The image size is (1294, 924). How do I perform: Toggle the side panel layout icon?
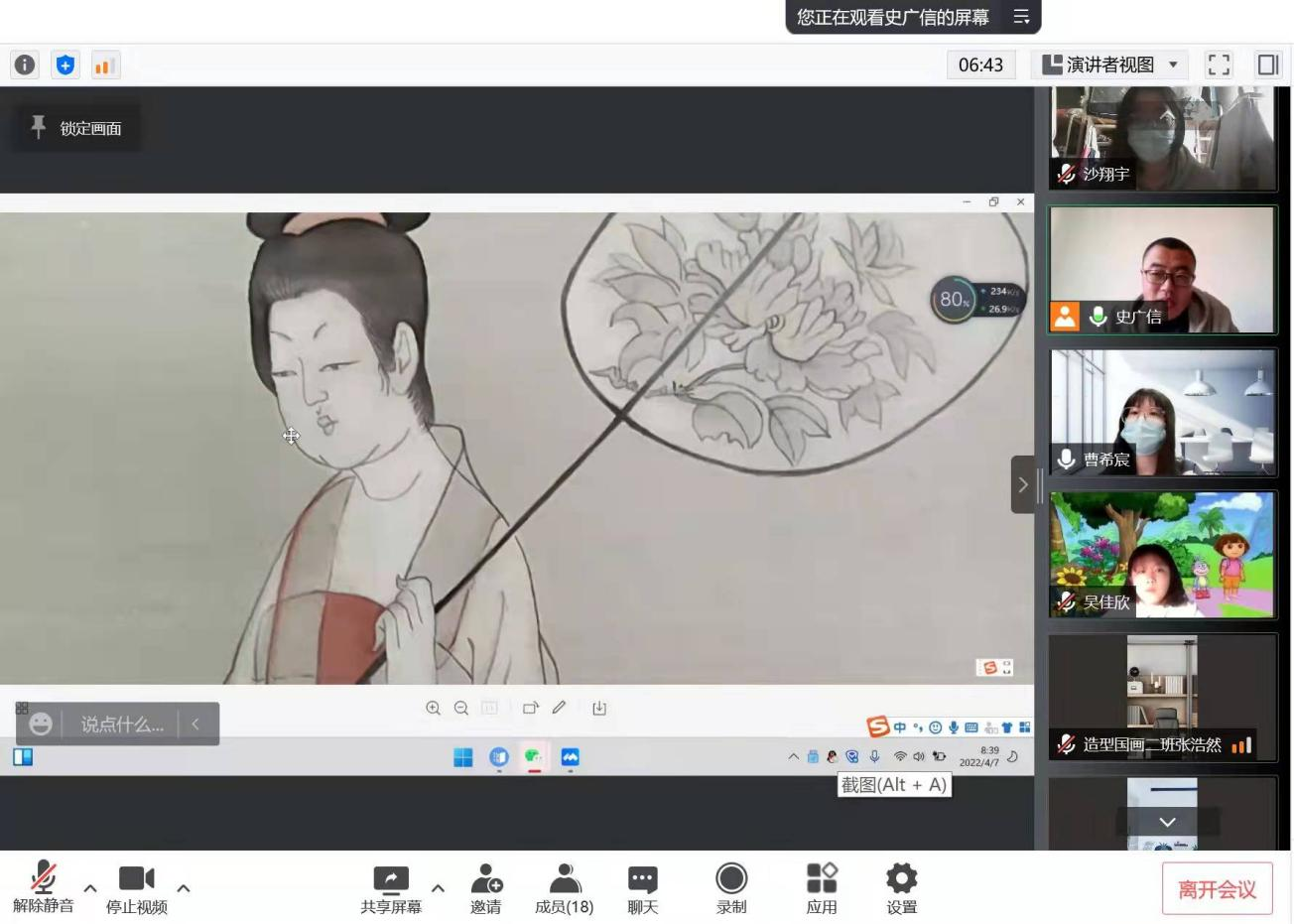1267,66
